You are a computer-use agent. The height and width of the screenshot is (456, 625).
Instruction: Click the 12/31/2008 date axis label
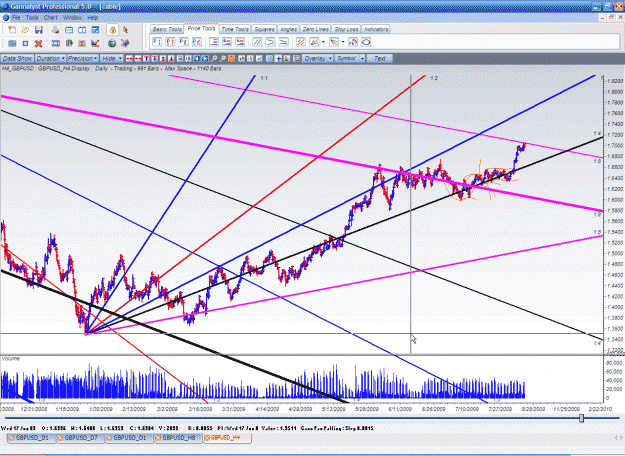click(33, 409)
